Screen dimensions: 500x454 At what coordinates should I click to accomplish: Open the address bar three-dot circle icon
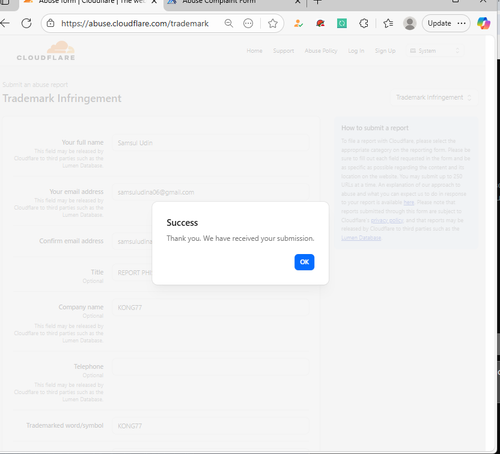coord(248,23)
